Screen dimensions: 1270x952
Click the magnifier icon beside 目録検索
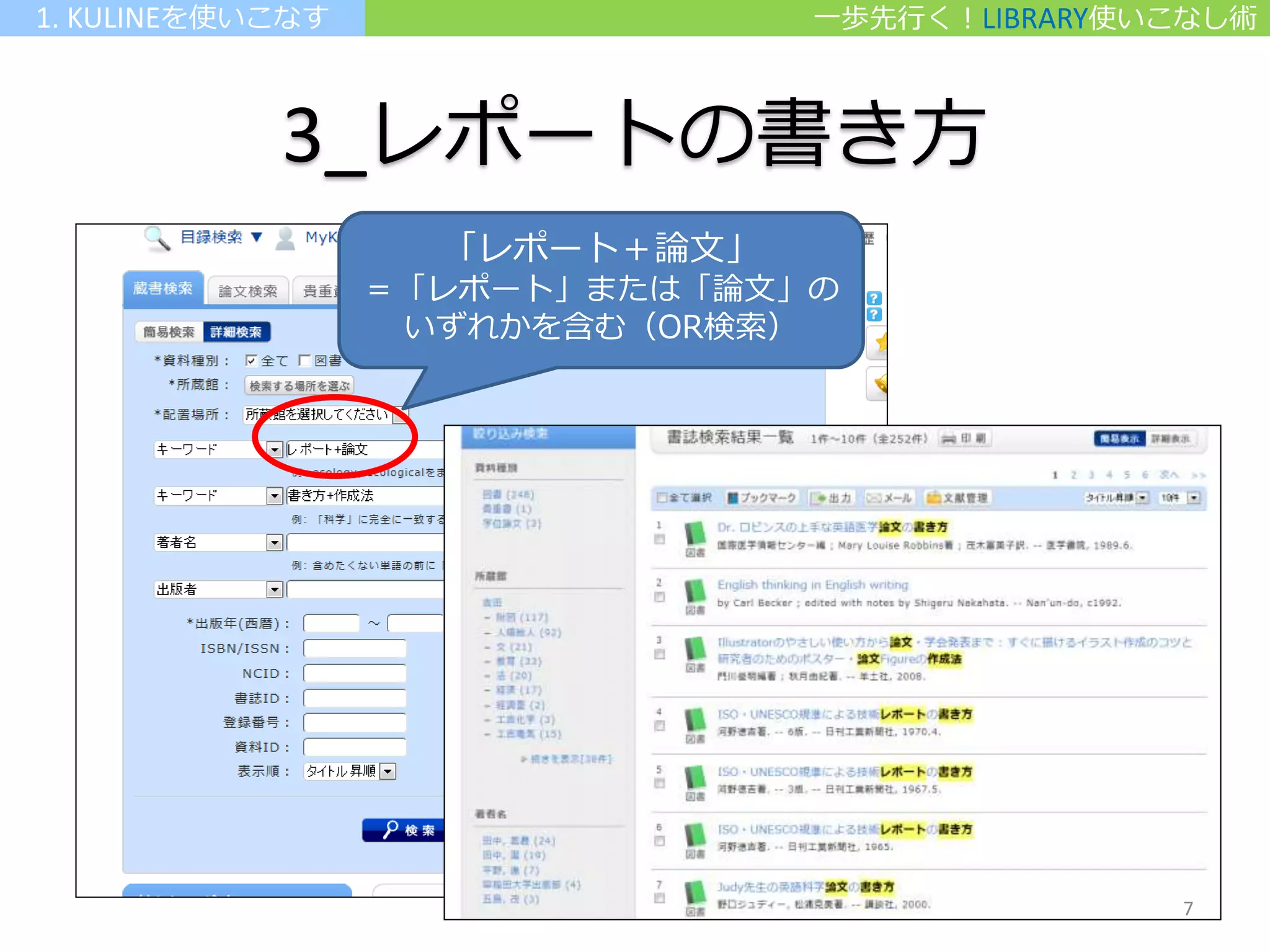coord(157,239)
